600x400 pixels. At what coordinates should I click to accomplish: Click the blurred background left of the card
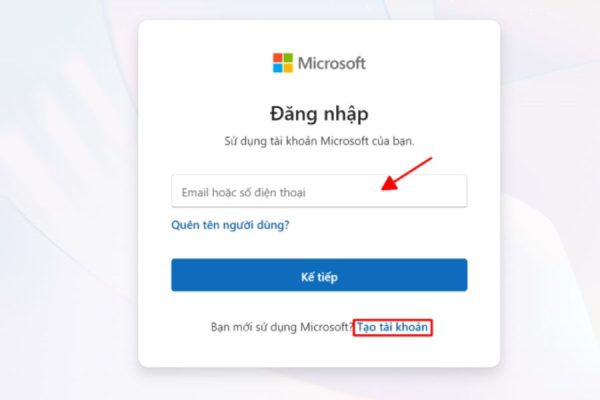(x=69, y=199)
